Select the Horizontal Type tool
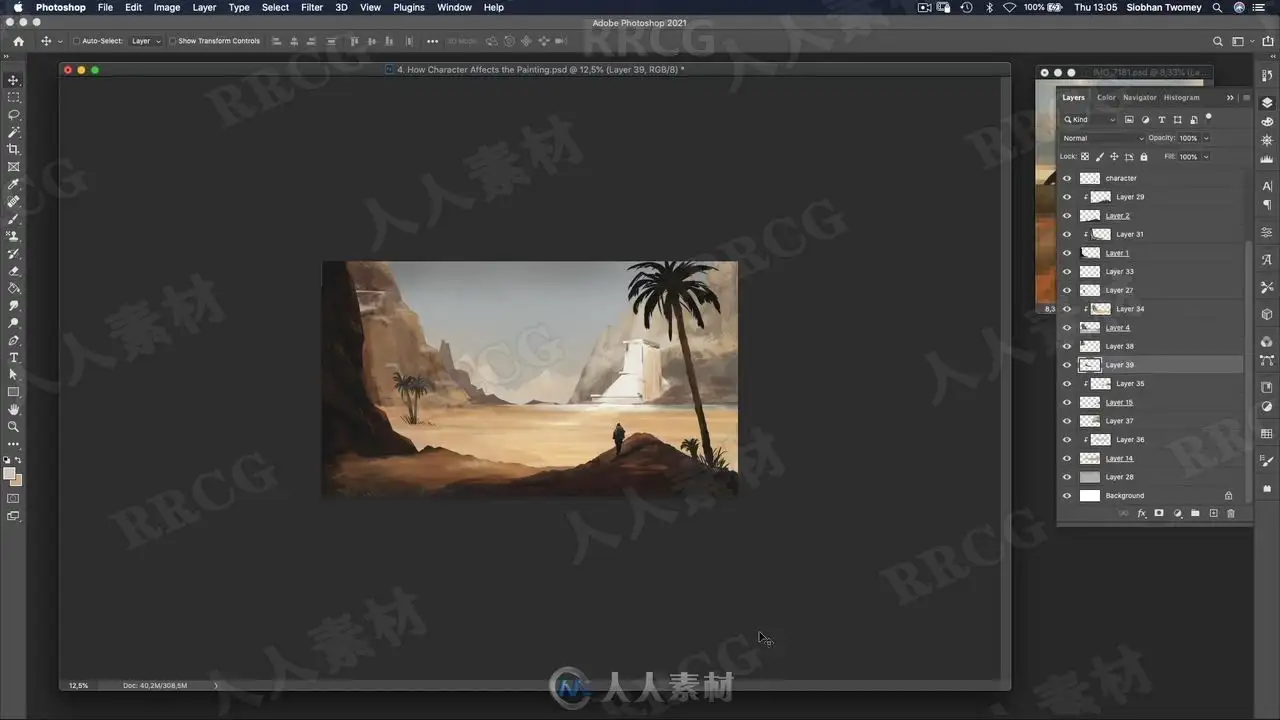Viewport: 1280px width, 720px height. click(13, 358)
